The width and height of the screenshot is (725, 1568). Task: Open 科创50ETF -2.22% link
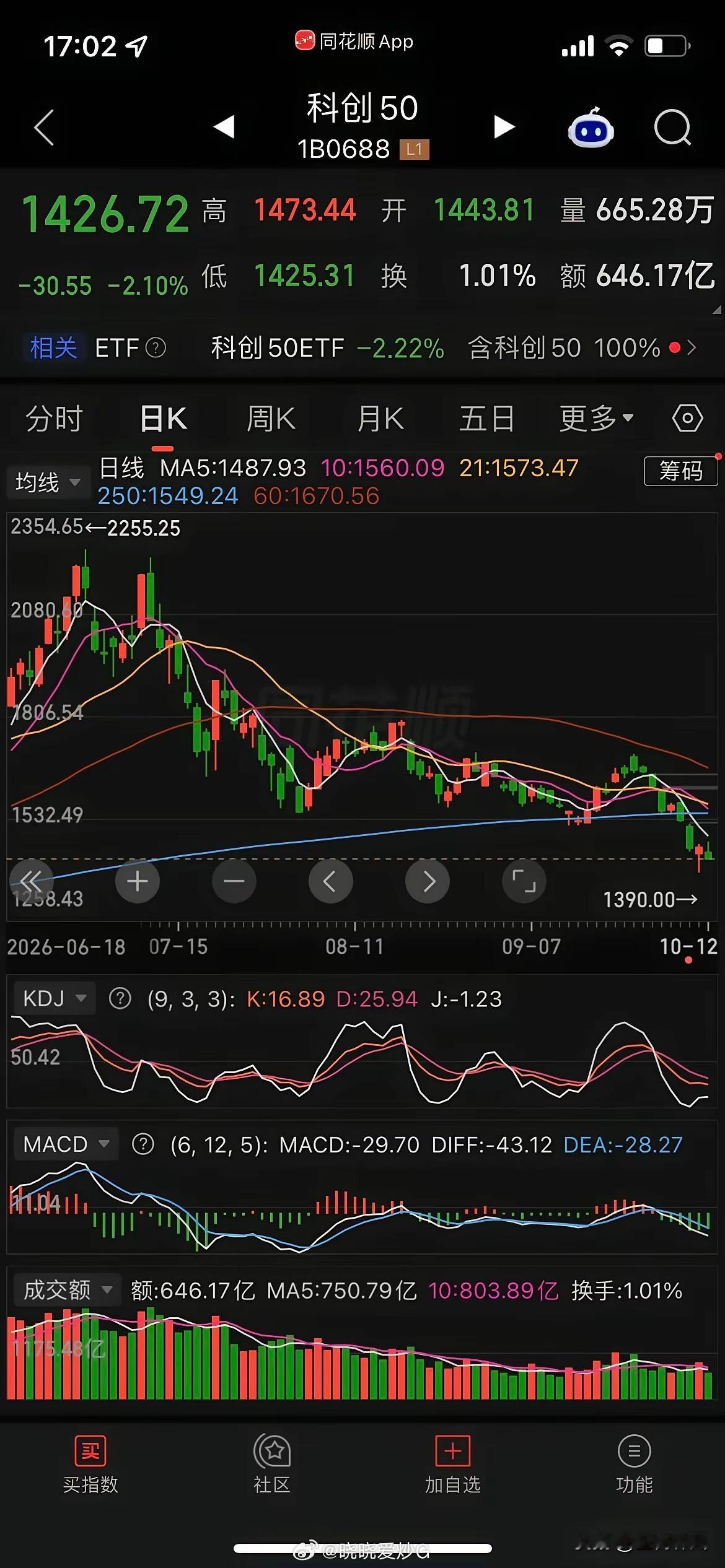(328, 348)
